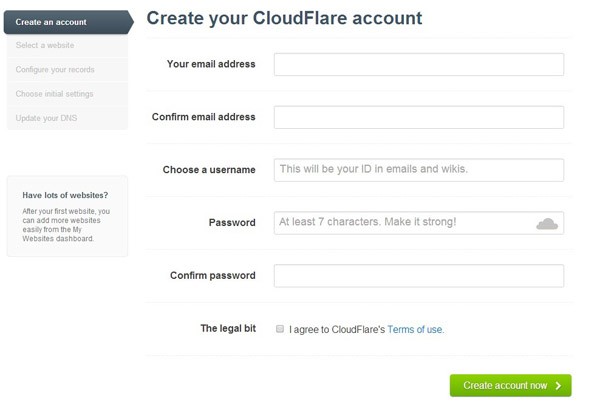Focus the Confirm password field

tap(419, 276)
